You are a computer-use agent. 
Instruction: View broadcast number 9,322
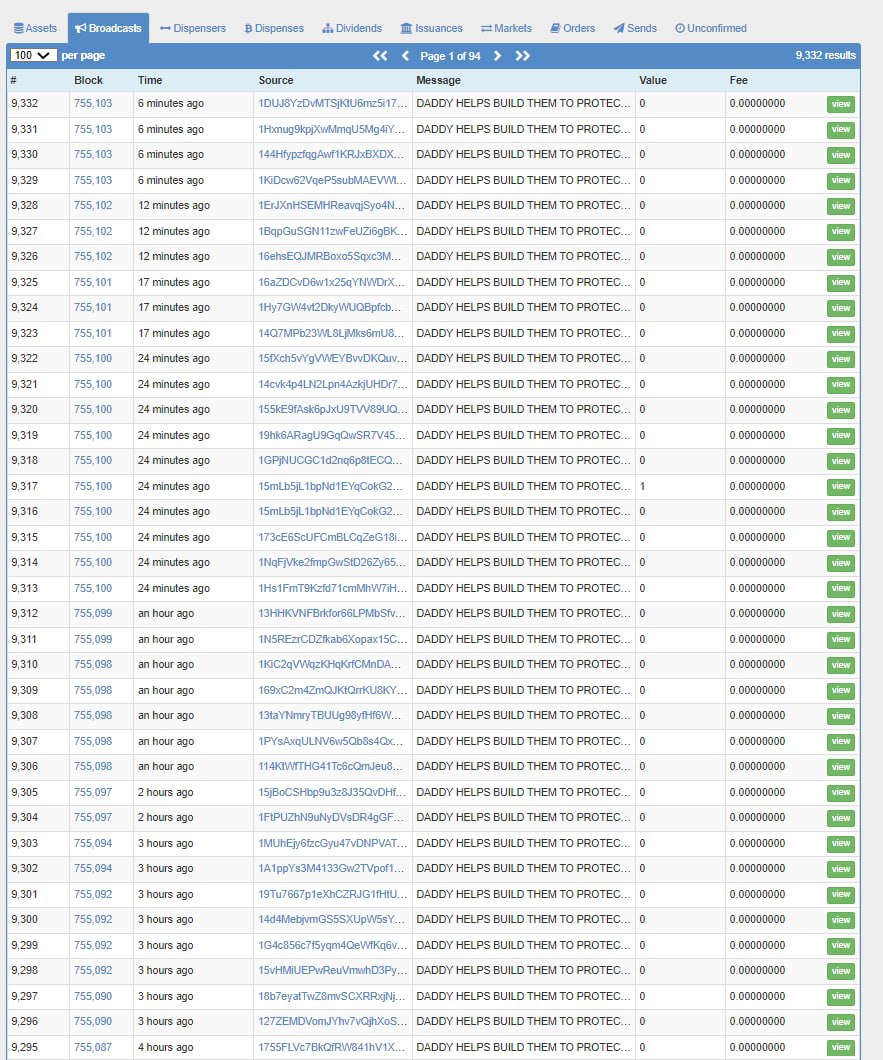click(x=840, y=359)
